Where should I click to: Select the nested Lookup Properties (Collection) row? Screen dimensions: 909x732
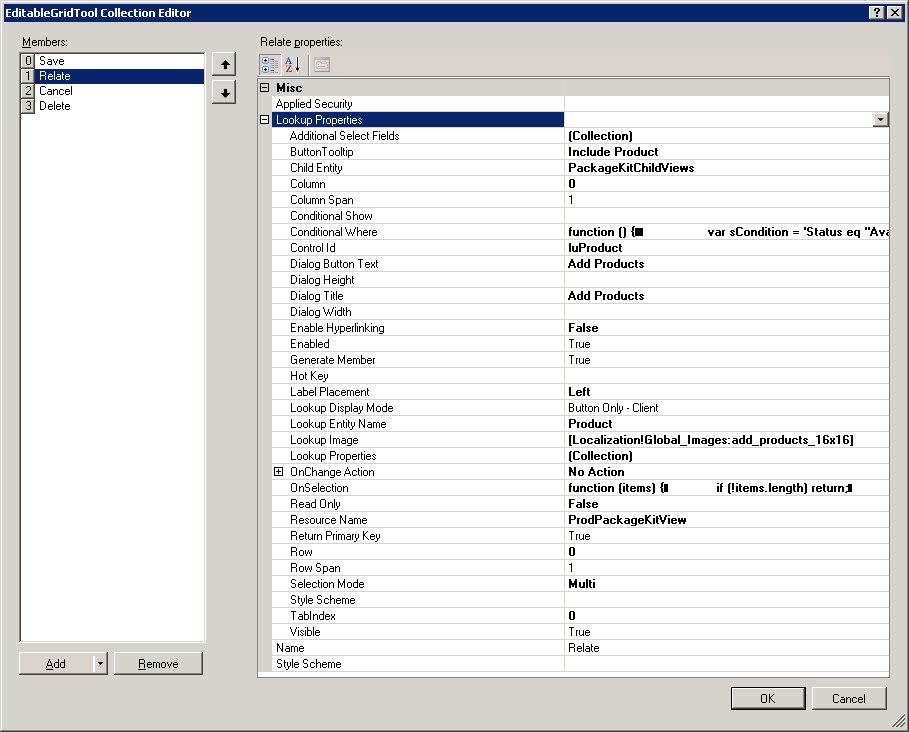point(580,456)
